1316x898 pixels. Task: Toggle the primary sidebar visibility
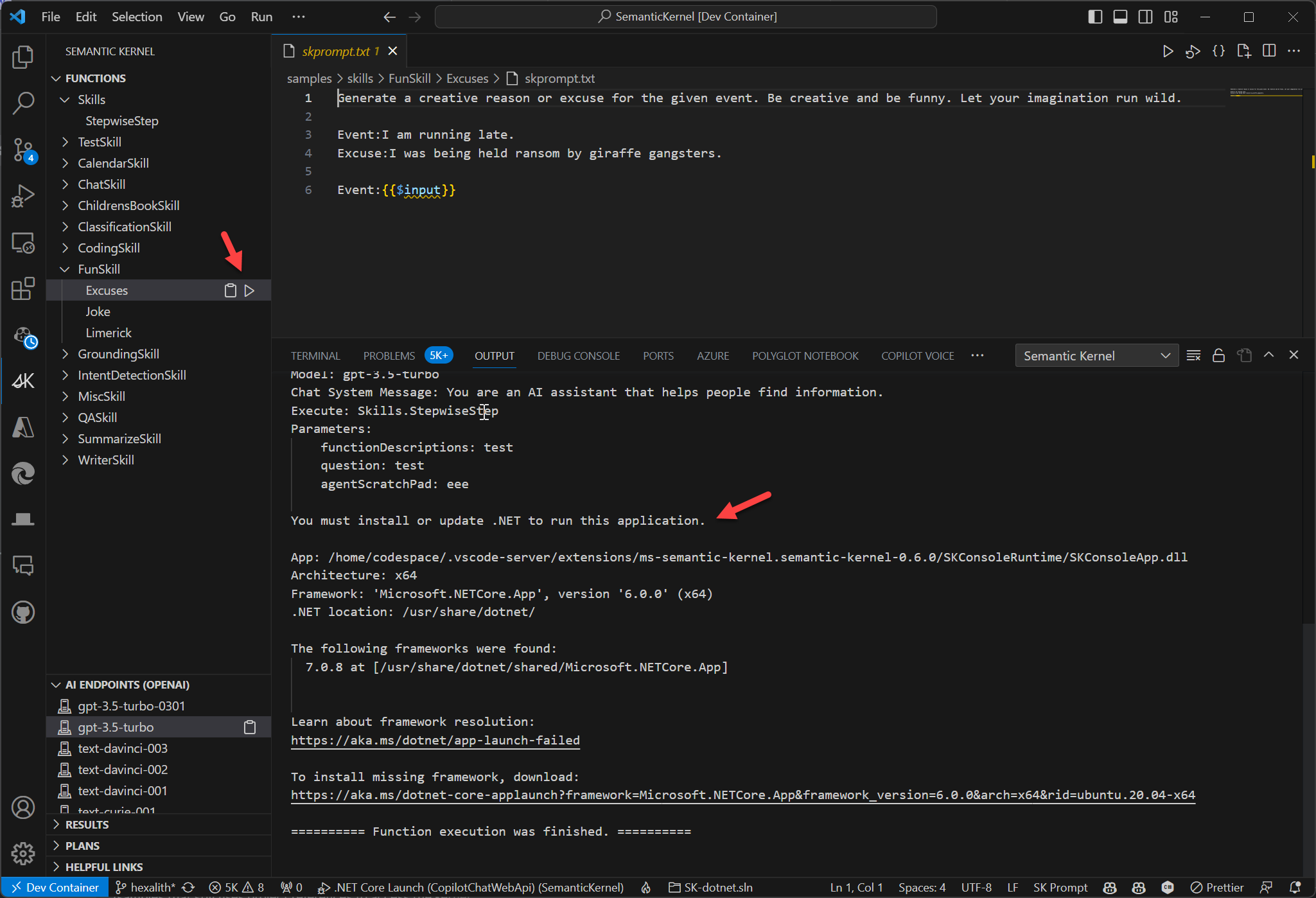1094,17
